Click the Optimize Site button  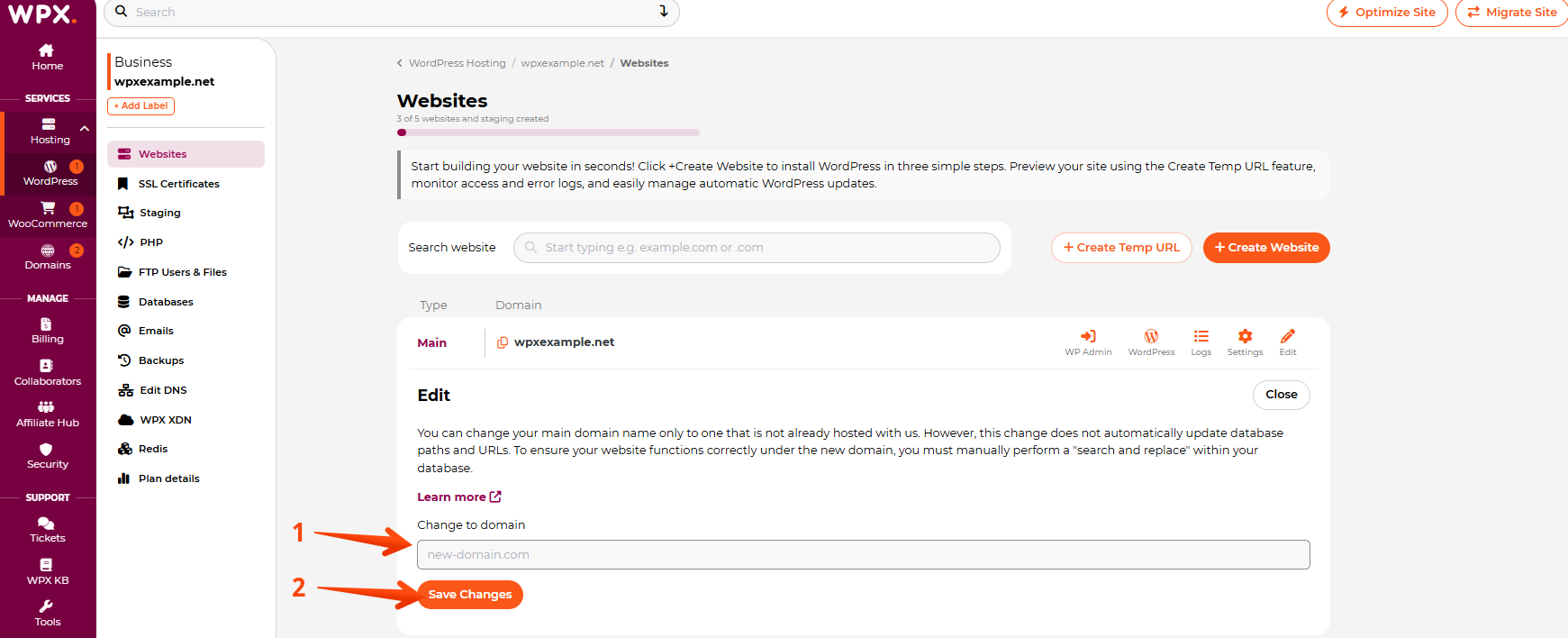pyautogui.click(x=1387, y=13)
